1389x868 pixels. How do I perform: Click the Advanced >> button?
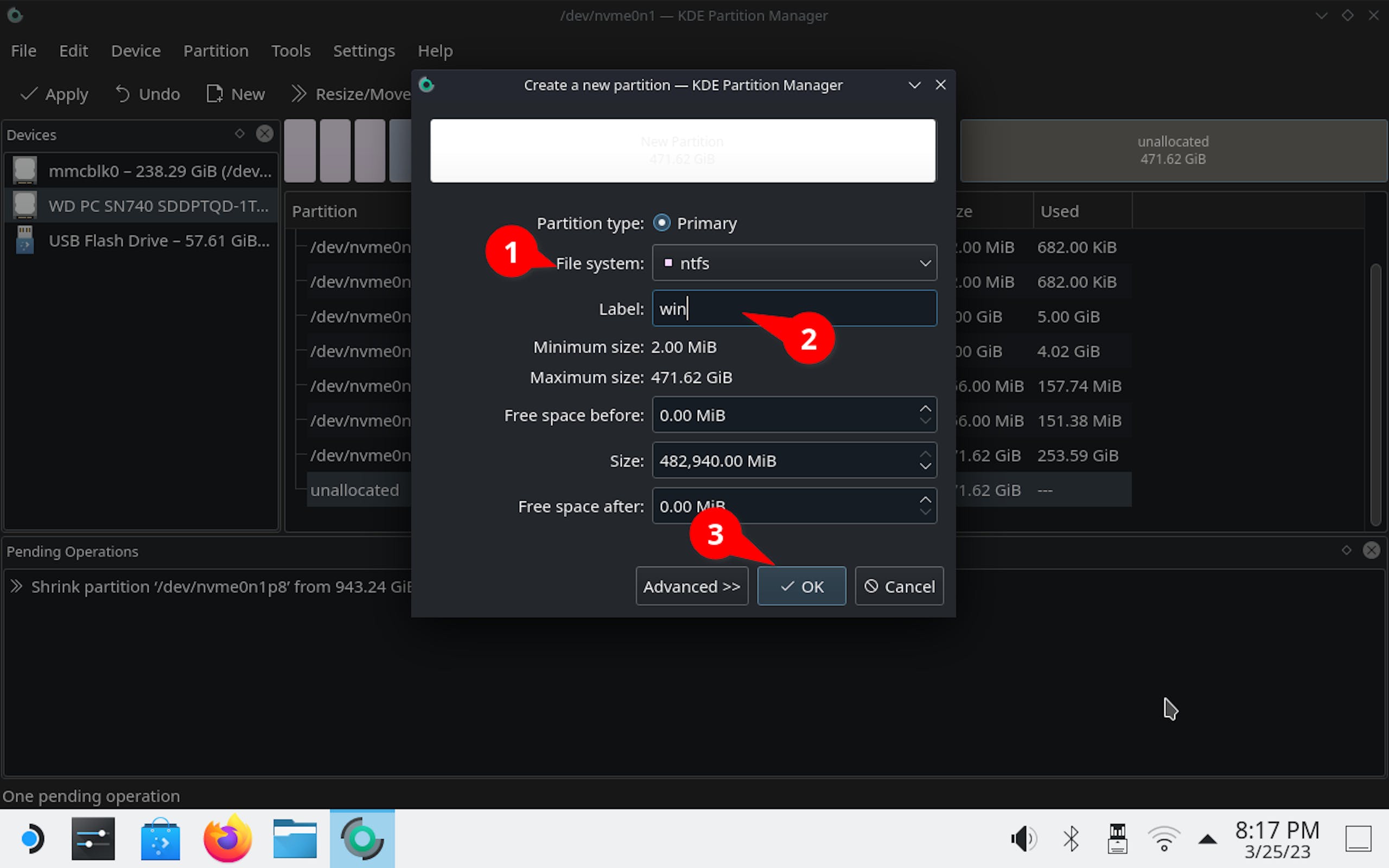pyautogui.click(x=692, y=586)
